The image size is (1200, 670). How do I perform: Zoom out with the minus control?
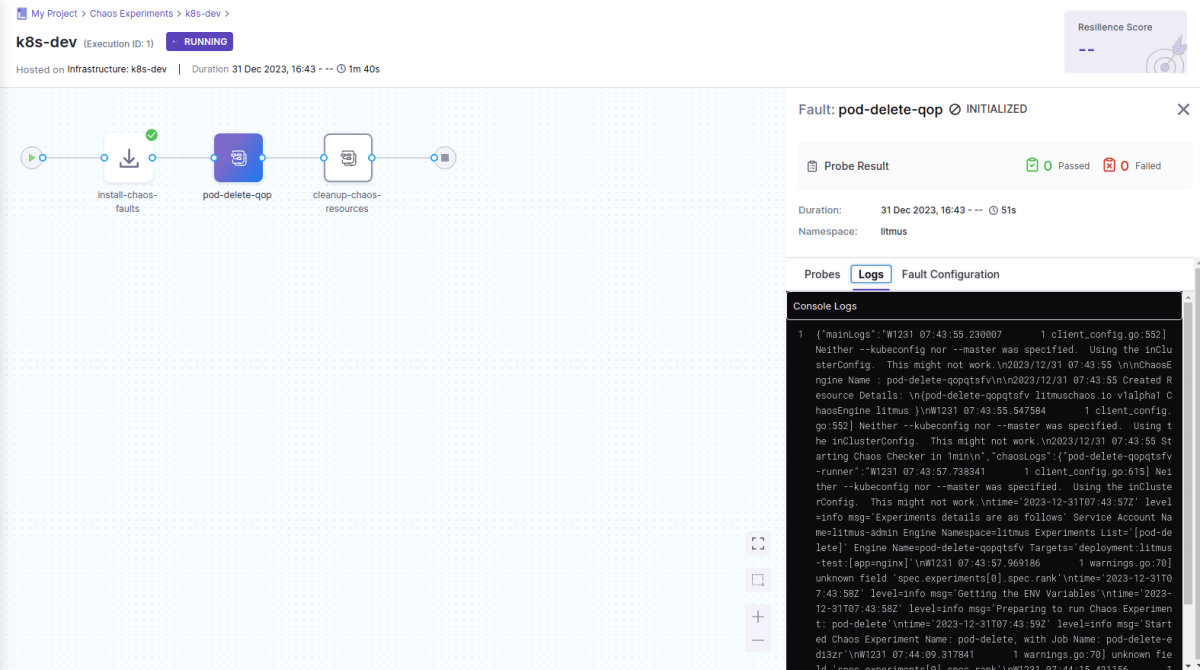point(758,640)
